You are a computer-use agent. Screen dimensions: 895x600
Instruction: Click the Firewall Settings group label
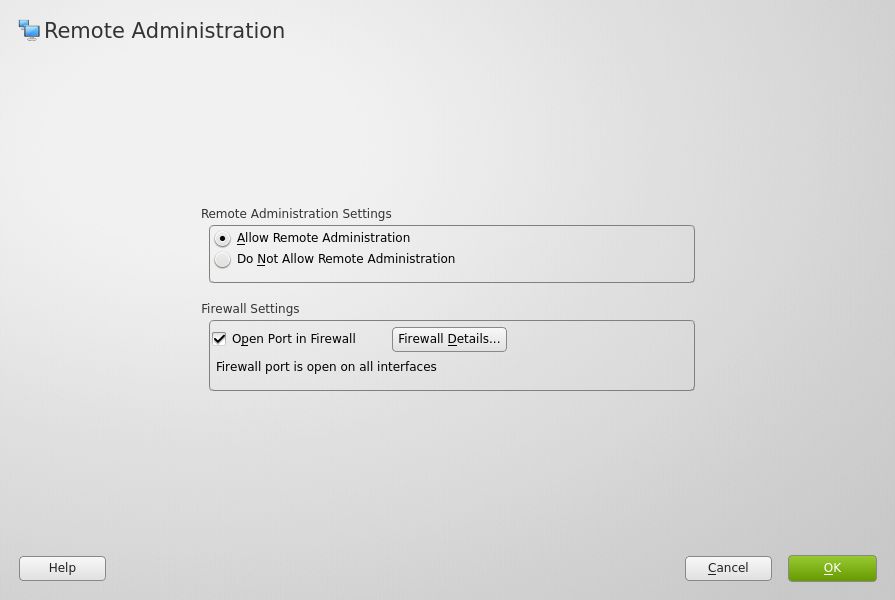coord(250,309)
